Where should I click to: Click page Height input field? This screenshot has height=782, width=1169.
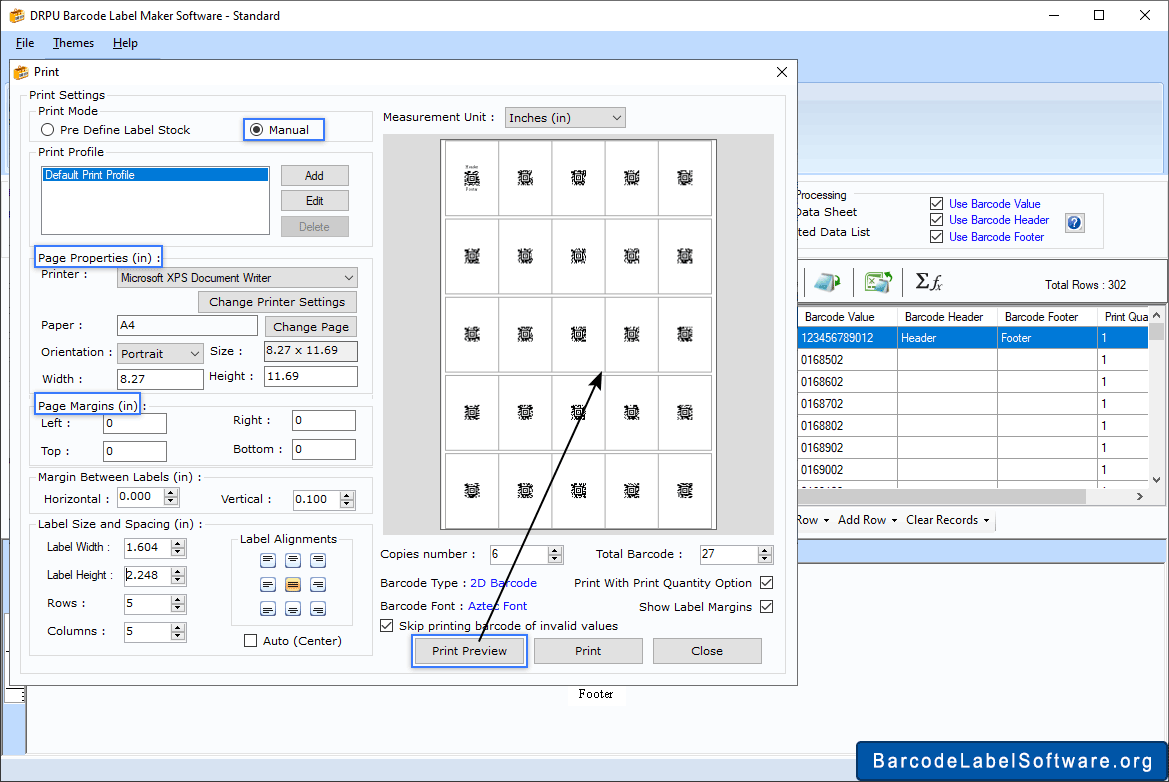pos(311,376)
